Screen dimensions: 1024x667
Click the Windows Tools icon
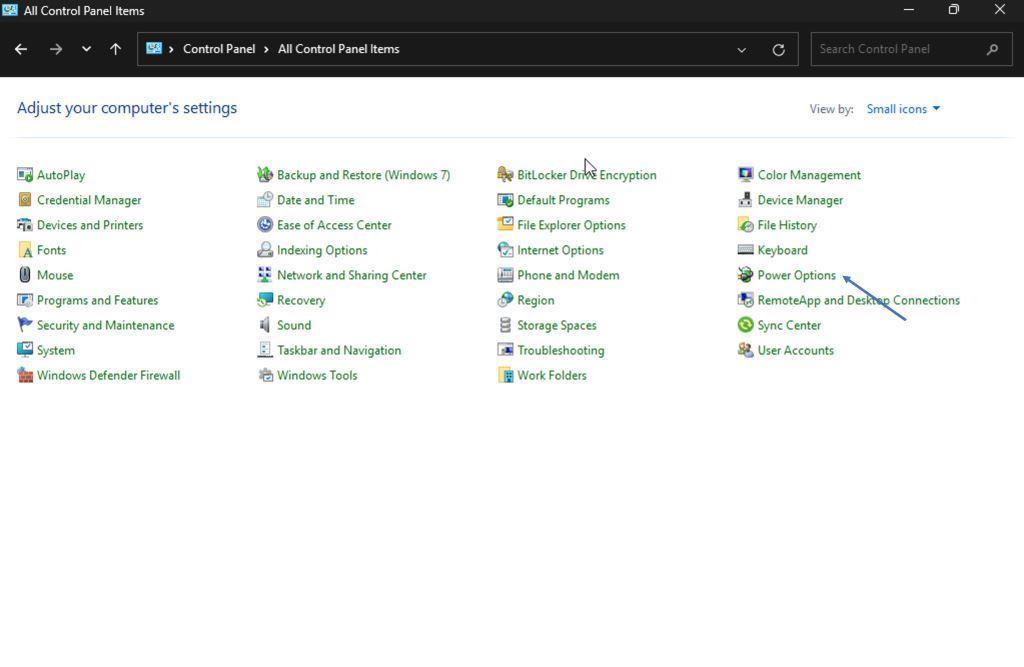pyautogui.click(x=264, y=375)
